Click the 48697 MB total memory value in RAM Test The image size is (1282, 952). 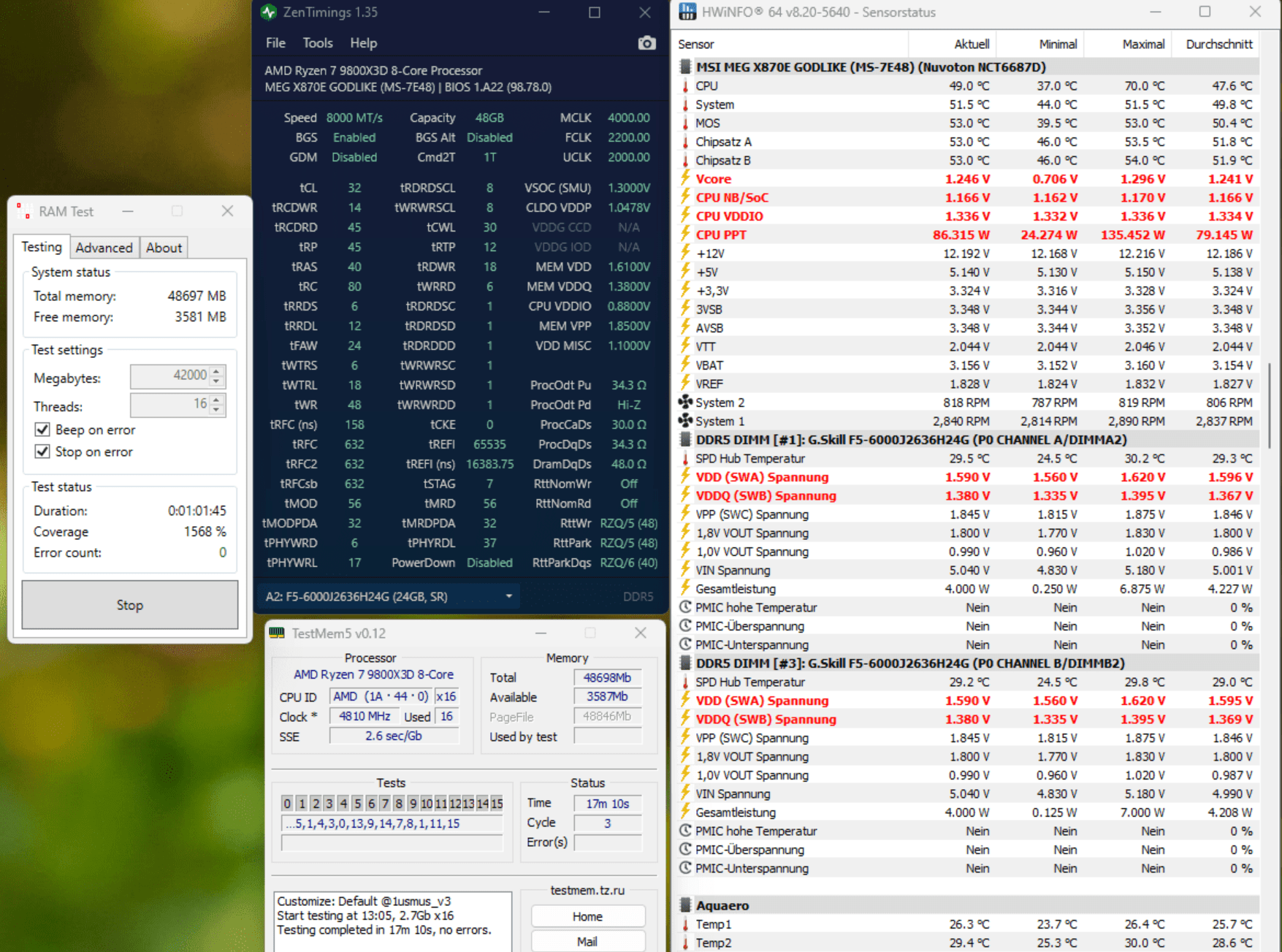pyautogui.click(x=197, y=296)
